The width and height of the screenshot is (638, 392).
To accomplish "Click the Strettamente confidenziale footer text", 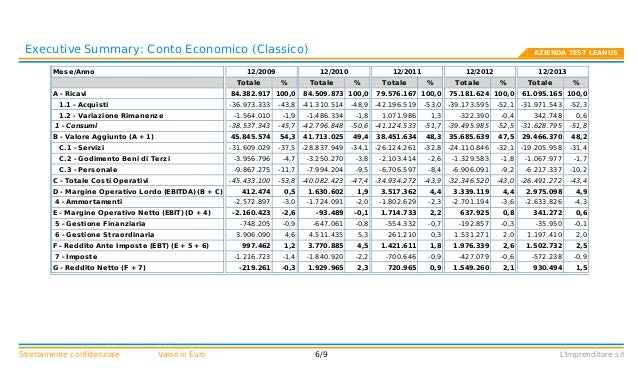I will point(69,354).
